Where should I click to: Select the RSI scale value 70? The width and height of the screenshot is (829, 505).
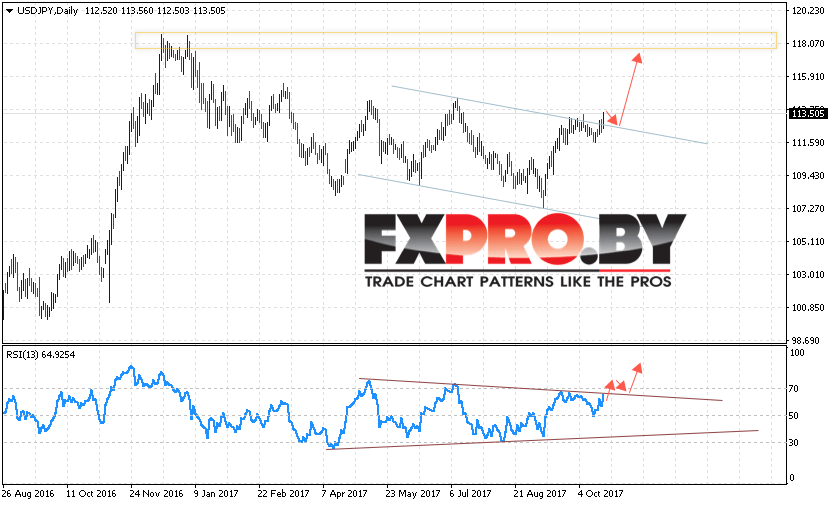coord(794,389)
